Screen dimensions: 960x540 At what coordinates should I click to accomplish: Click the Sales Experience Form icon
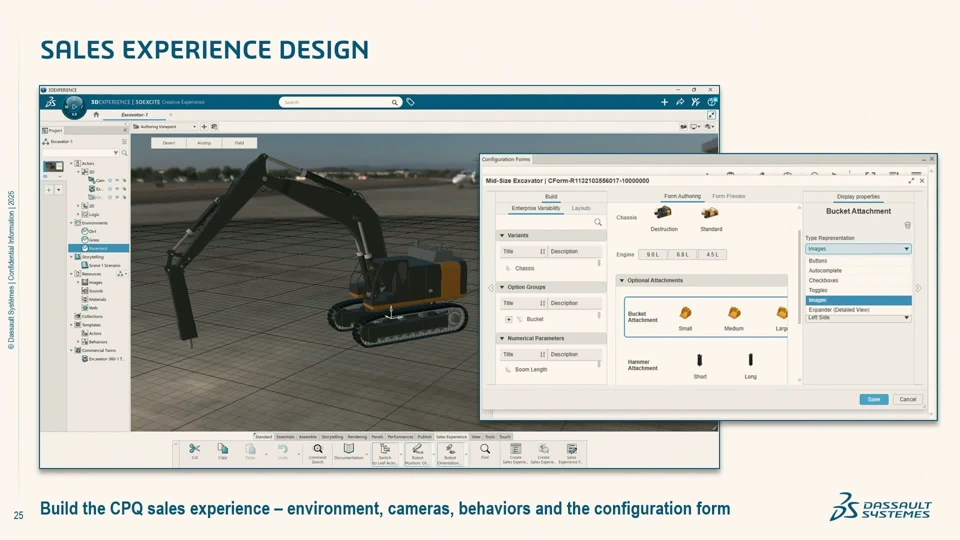click(x=571, y=454)
